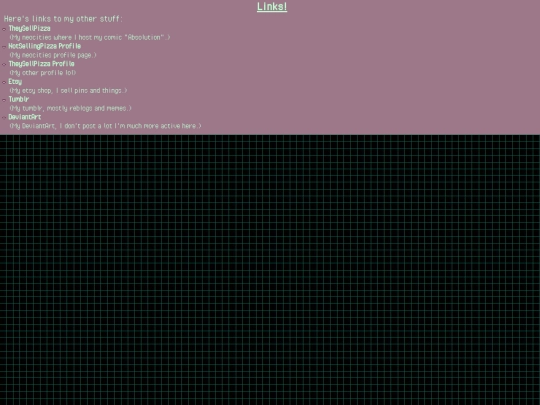540x405 pixels.
Task: Open the NotSellingPizza Profile link
Action: [45, 46]
